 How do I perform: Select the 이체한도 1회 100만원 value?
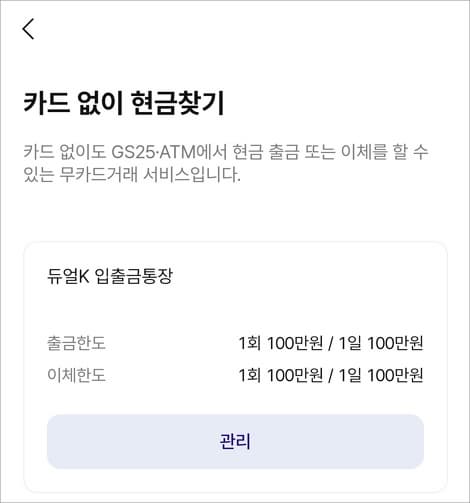[x=281, y=375]
